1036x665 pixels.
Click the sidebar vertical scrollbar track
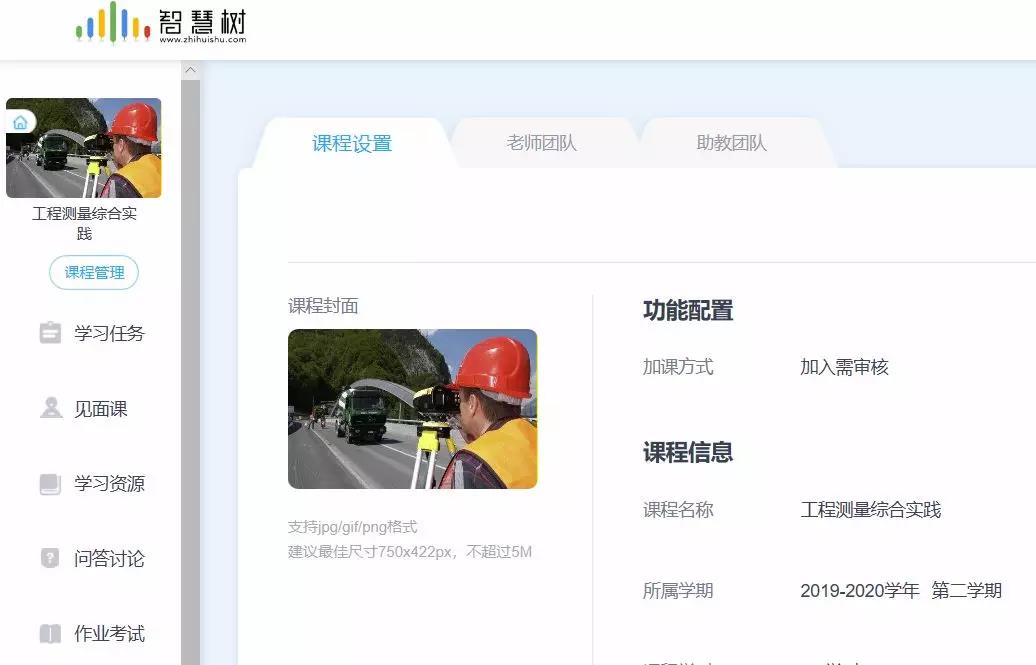tap(190, 400)
